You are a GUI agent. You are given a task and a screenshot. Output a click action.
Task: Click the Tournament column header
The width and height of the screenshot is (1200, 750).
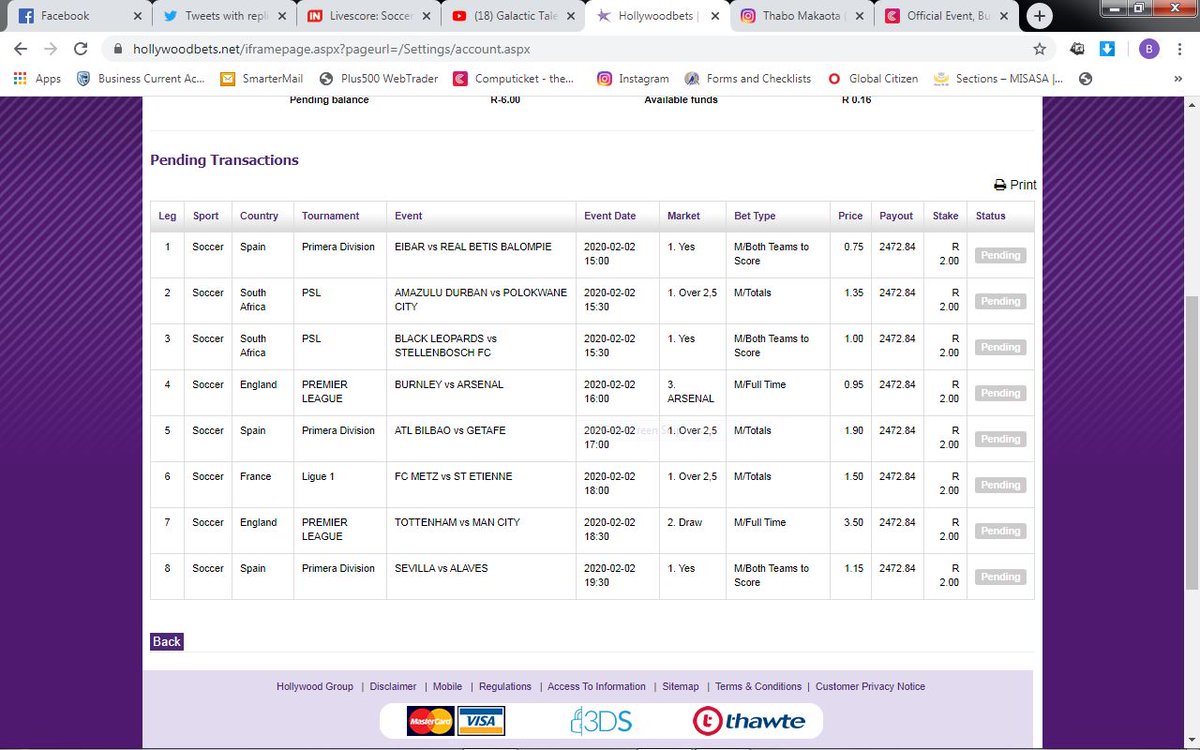tap(331, 216)
